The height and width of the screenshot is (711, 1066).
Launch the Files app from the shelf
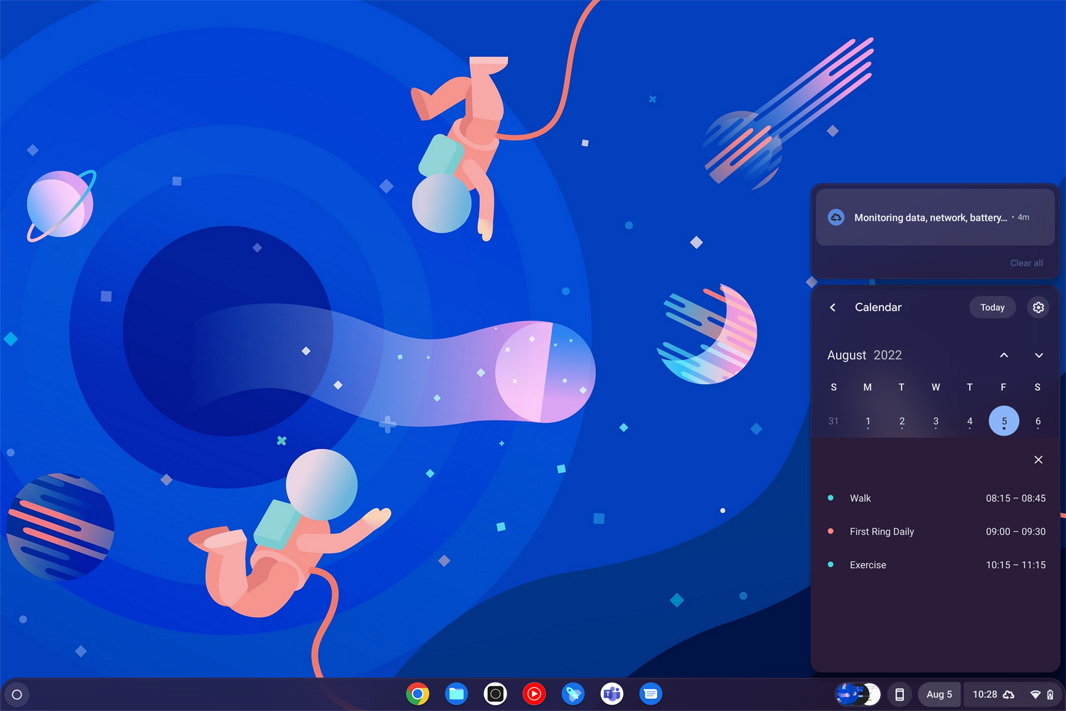456,694
